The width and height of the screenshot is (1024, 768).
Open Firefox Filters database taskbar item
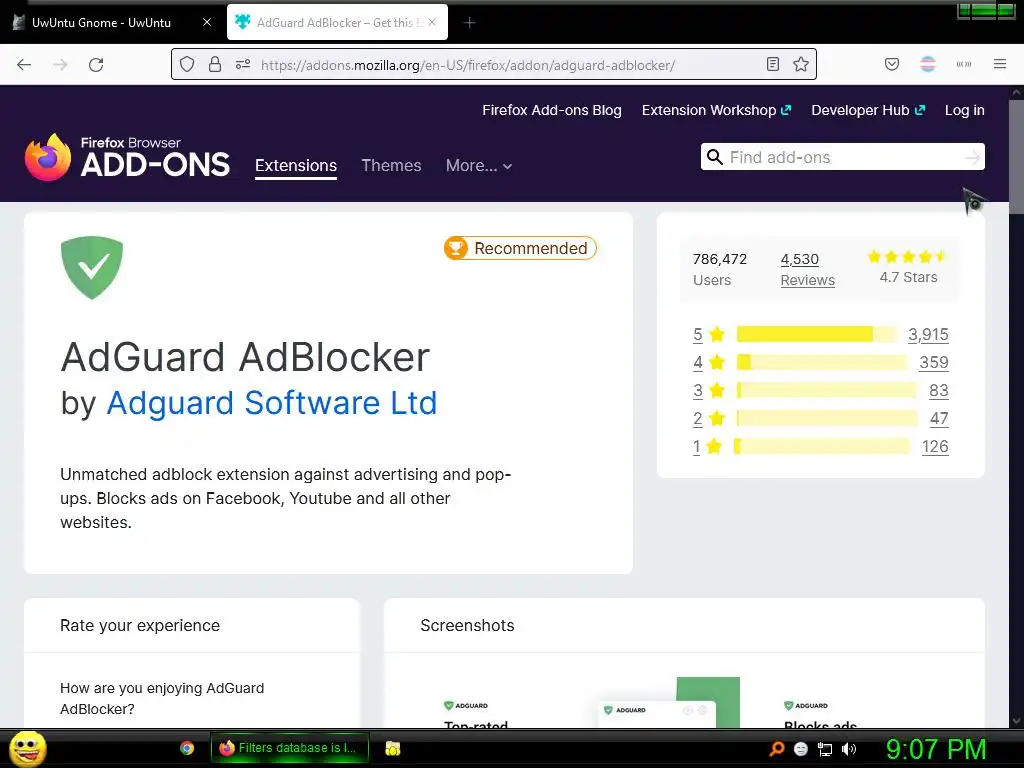coord(289,748)
